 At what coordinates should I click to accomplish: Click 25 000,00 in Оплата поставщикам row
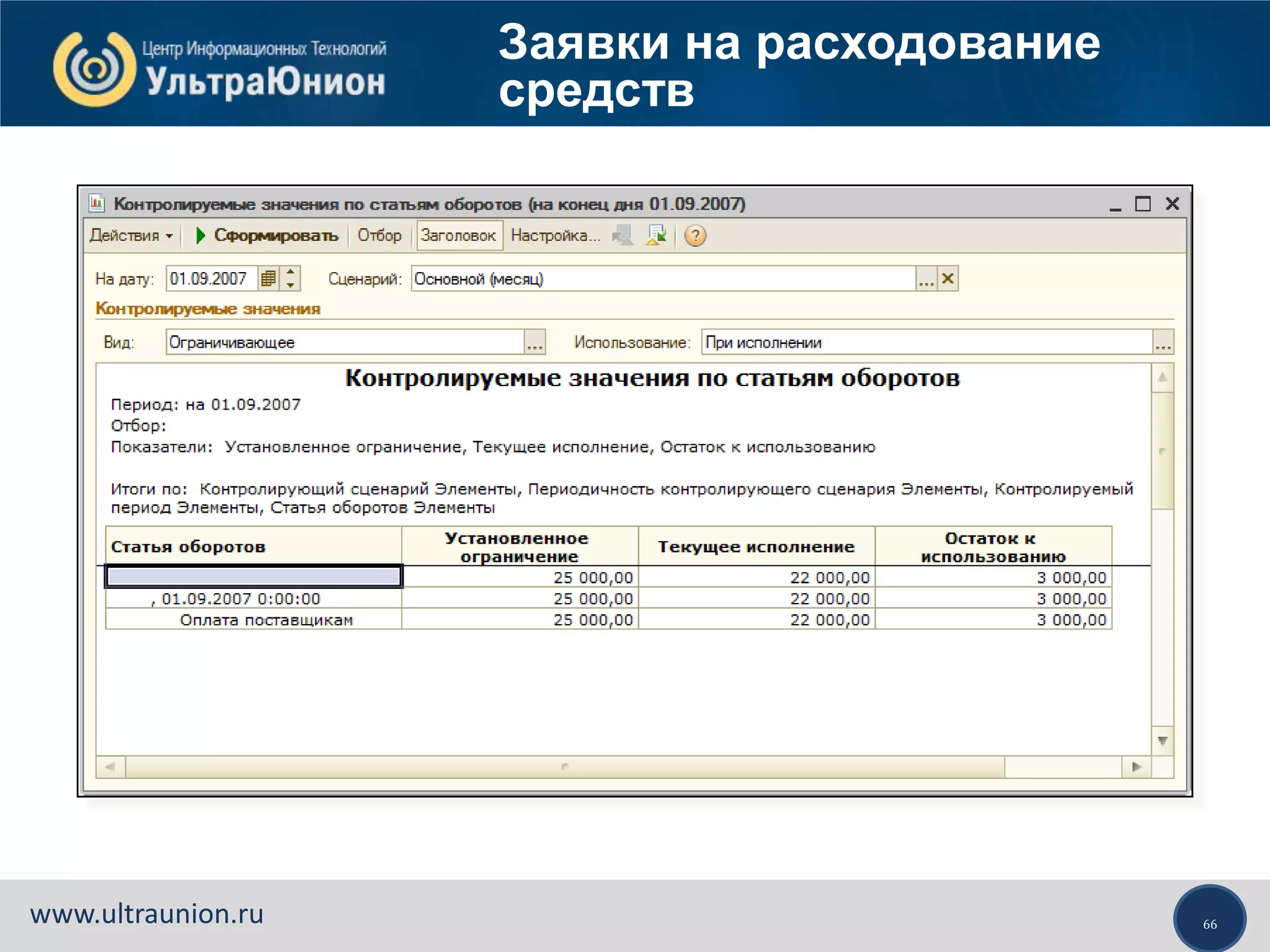(x=520, y=620)
